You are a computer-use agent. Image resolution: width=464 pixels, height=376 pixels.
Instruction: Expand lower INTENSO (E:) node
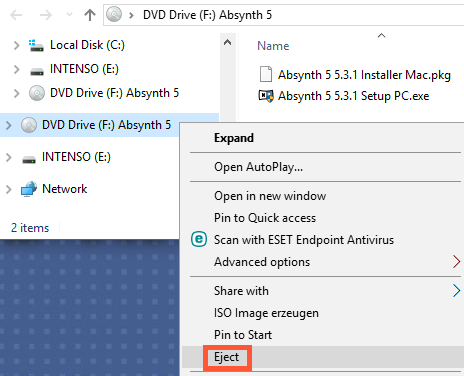pyautogui.click(x=9, y=157)
